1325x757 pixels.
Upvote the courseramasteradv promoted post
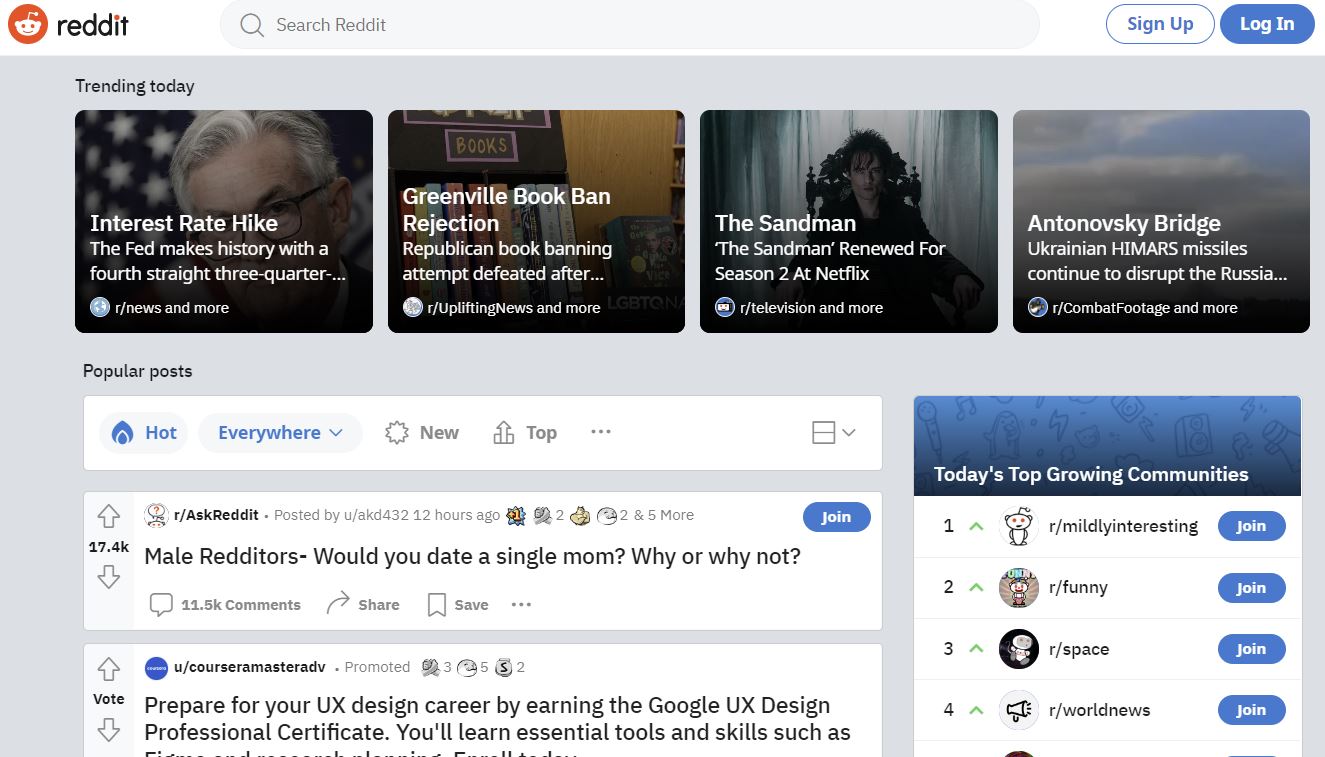(x=108, y=669)
